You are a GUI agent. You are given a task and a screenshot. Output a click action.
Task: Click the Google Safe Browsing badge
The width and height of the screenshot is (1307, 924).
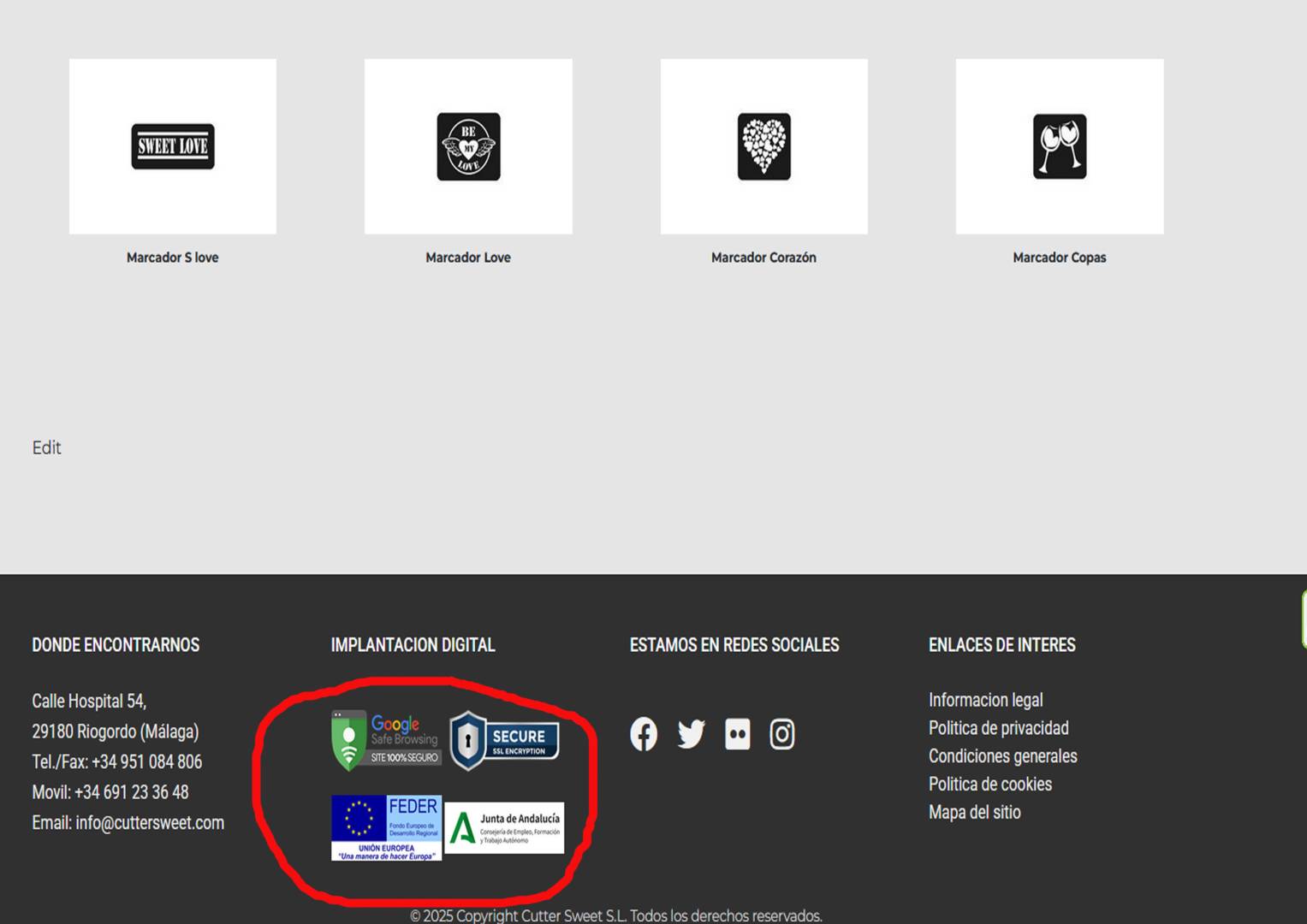386,740
